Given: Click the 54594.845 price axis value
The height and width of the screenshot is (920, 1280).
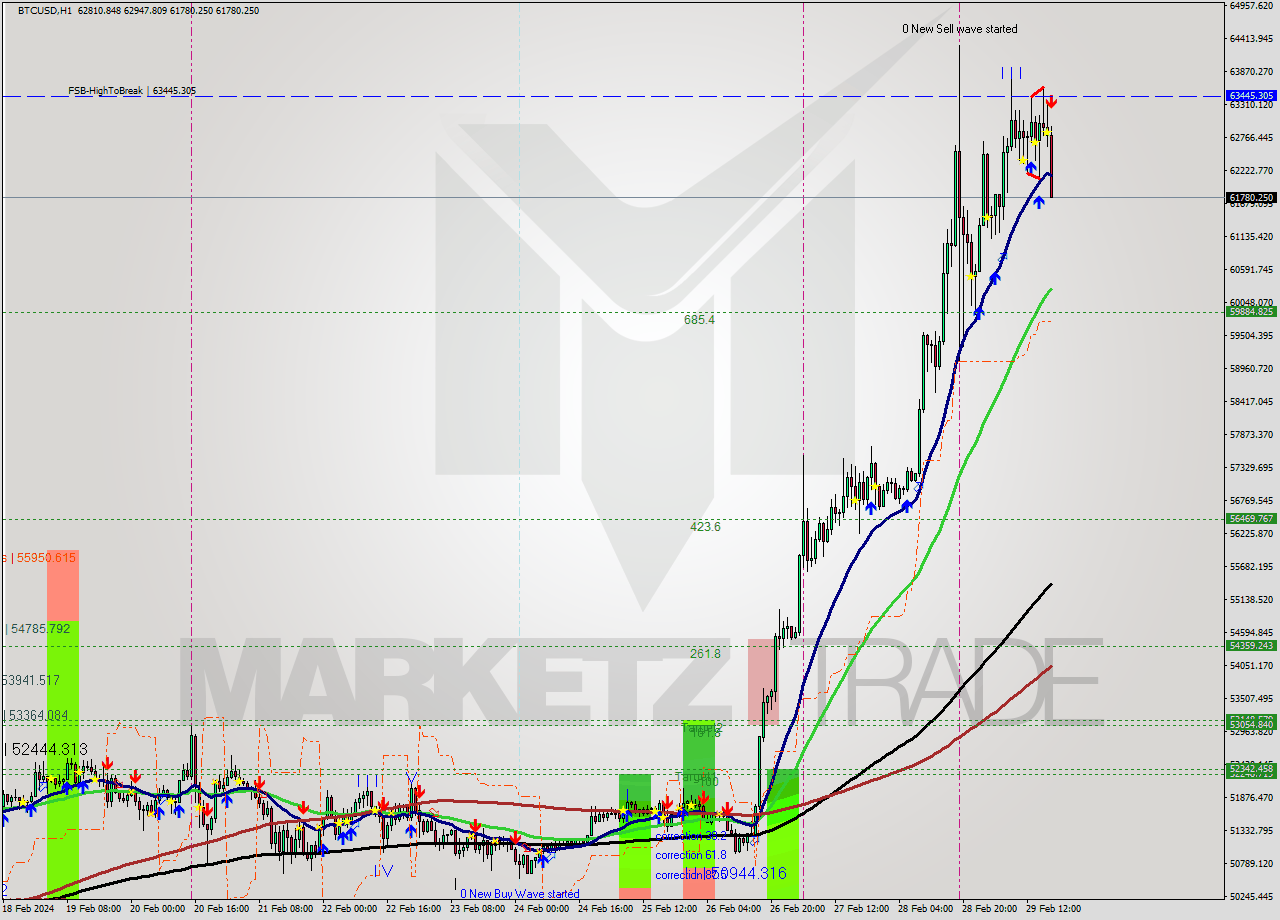Looking at the screenshot, I should (1251, 633).
